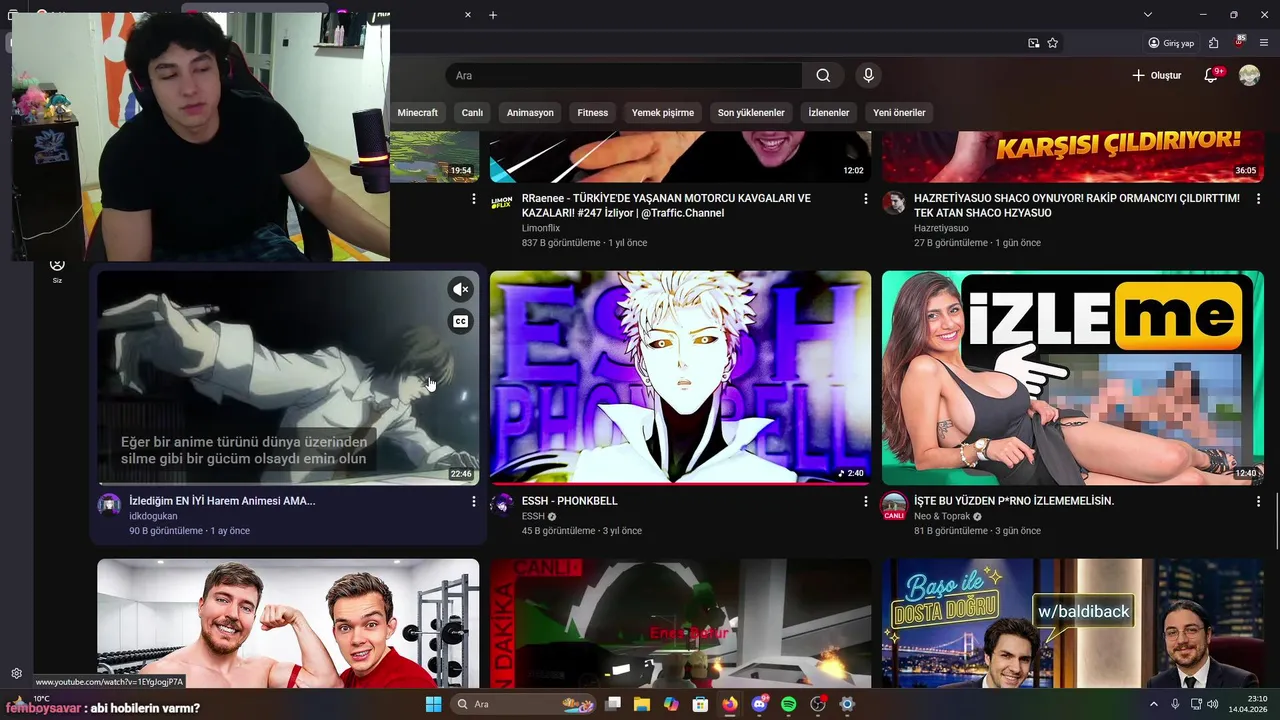Select the Animasyon filter chip

coord(530,113)
